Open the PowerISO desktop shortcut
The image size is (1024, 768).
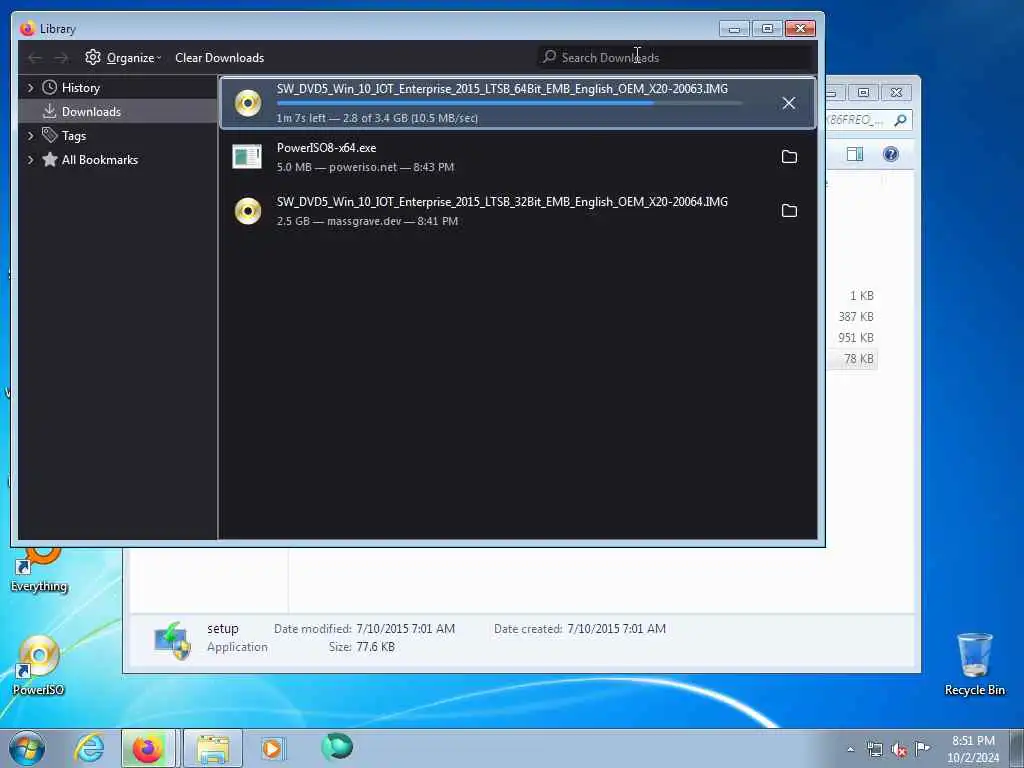point(39,665)
